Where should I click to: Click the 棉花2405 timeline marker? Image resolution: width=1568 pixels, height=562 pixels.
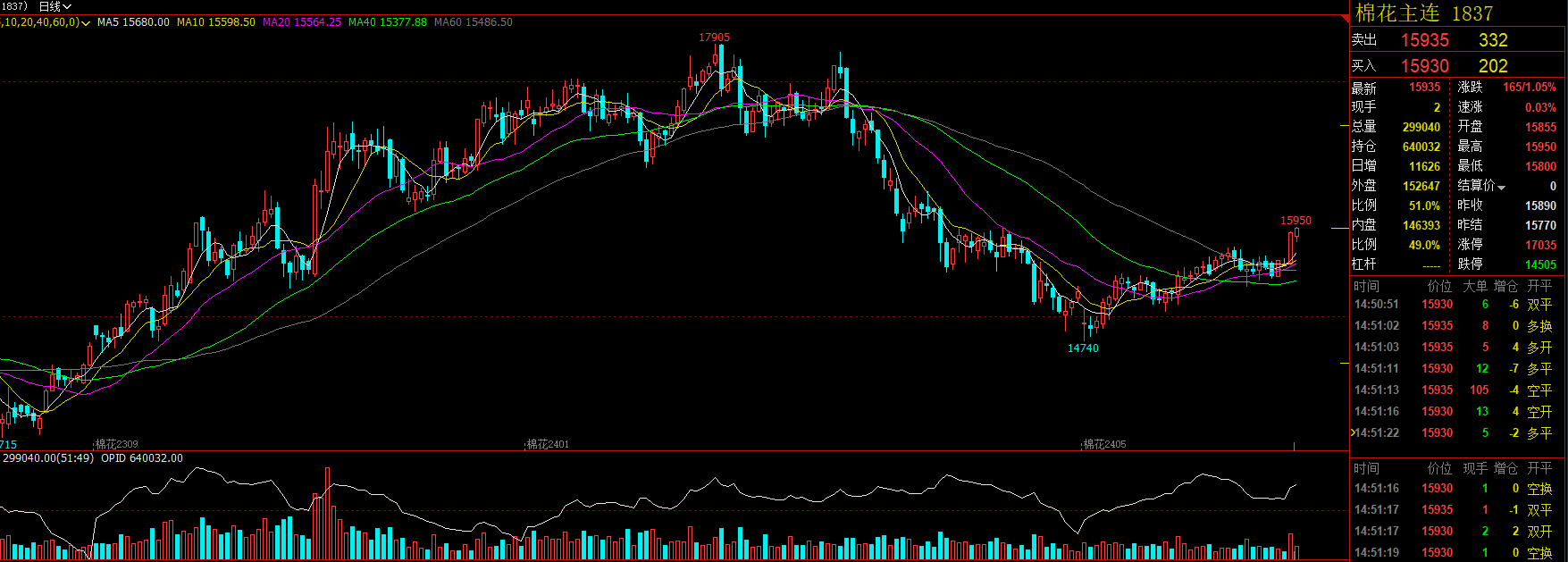(1104, 444)
